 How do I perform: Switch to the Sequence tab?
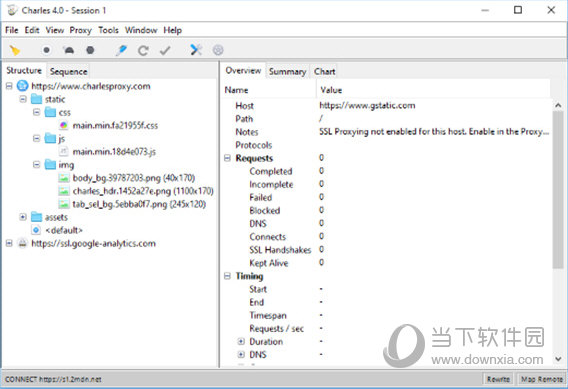[68, 71]
